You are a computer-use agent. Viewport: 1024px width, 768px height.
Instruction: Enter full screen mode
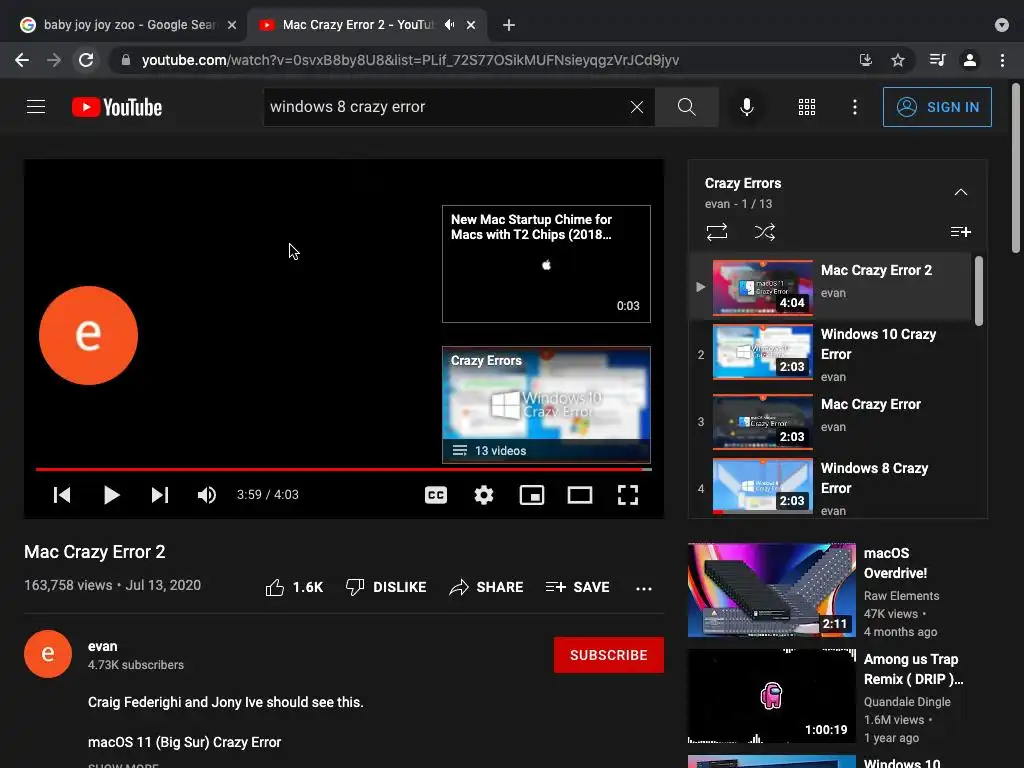tap(628, 495)
